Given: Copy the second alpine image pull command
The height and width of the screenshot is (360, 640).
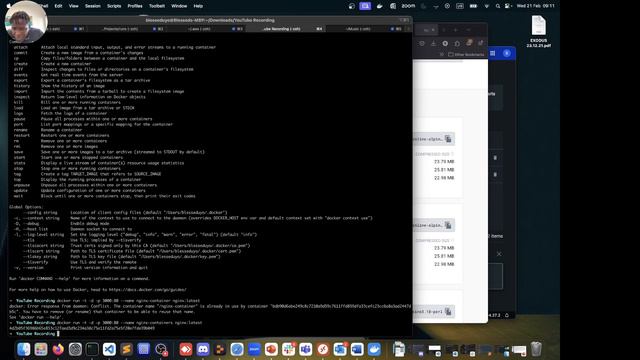Looking at the screenshot, I should [x=448, y=225].
